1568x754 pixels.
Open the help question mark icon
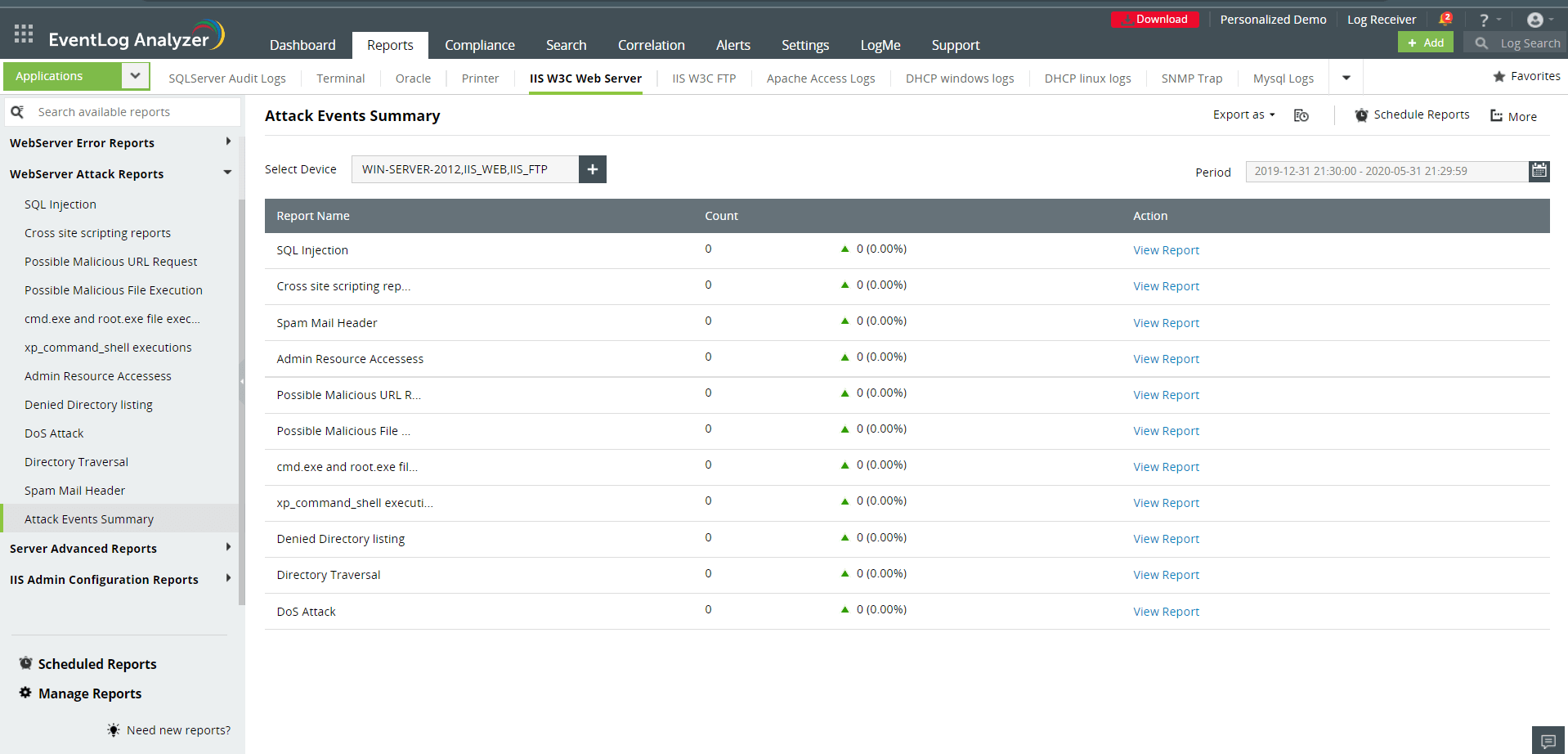point(1484,20)
